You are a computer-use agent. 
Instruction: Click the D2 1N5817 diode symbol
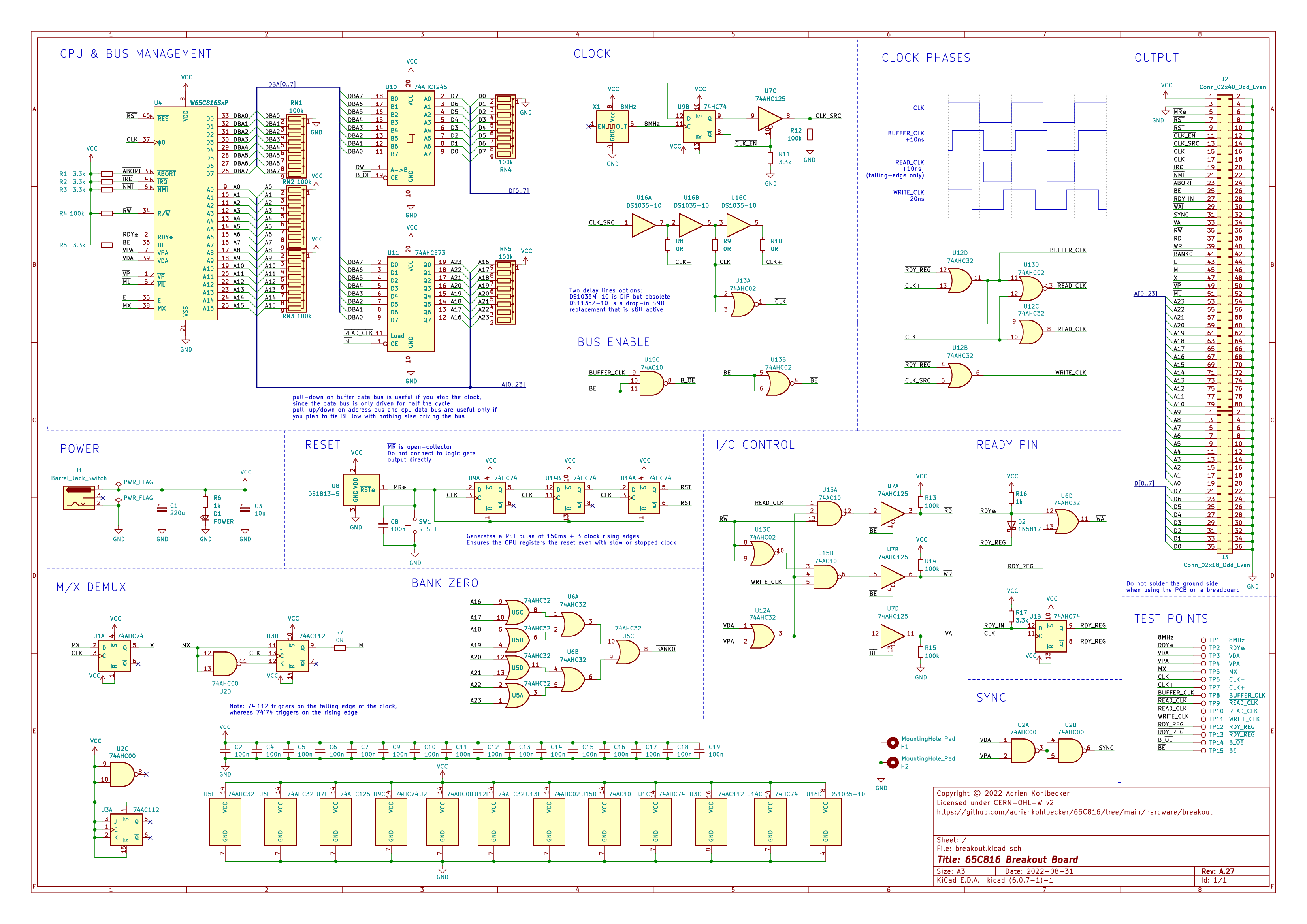pyautogui.click(x=1011, y=524)
